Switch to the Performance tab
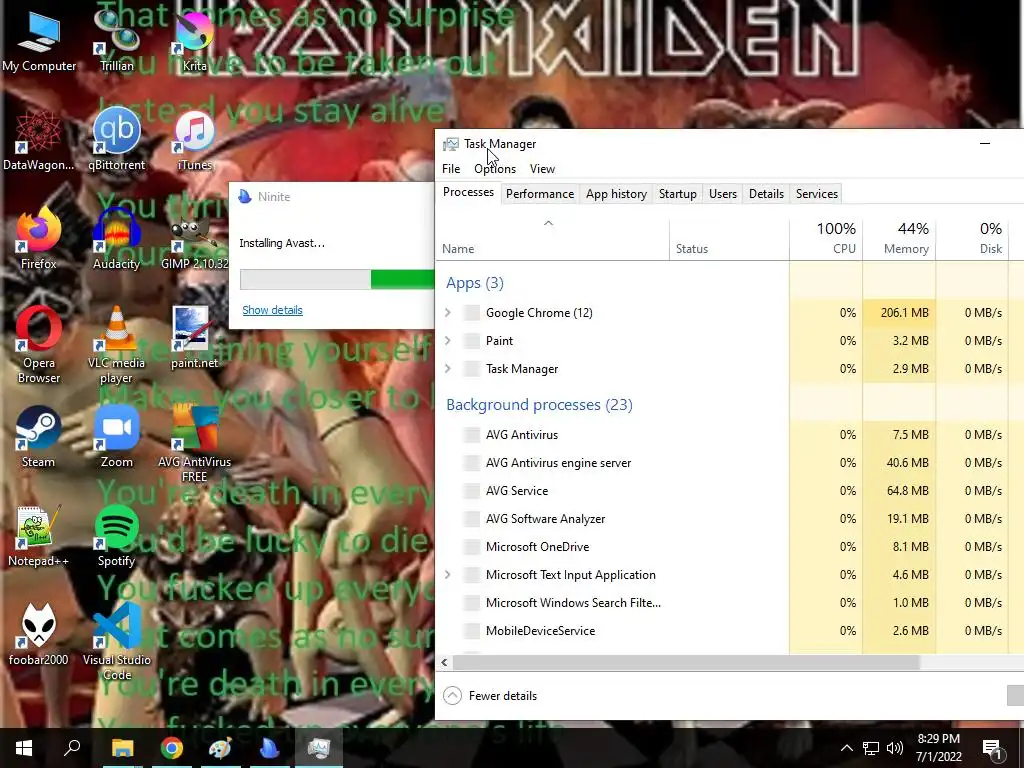Screen dimensions: 1024x768 click(x=540, y=194)
